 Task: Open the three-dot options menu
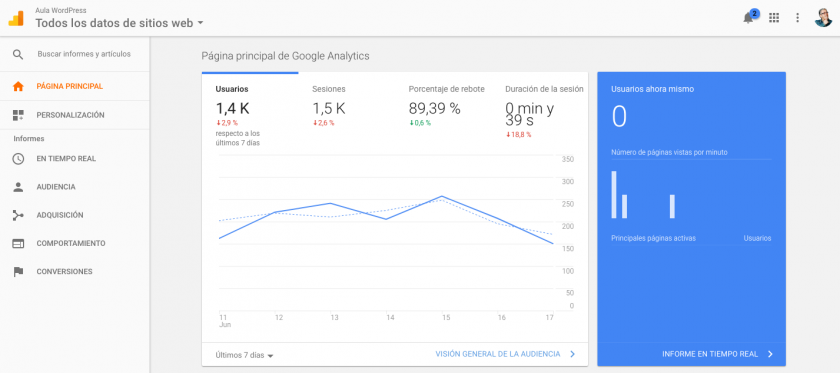pos(797,18)
